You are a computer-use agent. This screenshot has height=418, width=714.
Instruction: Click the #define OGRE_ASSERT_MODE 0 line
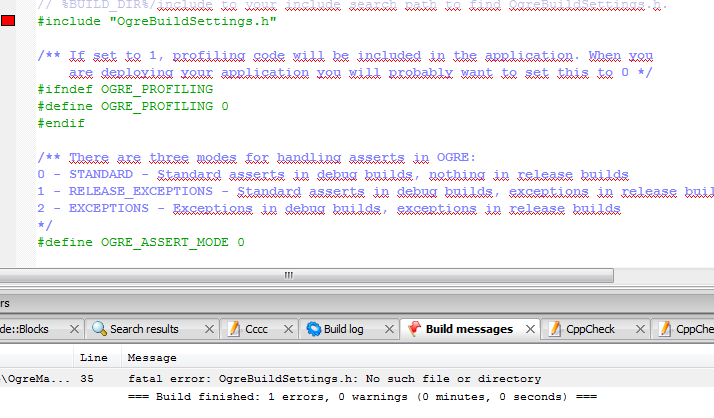click(141, 242)
